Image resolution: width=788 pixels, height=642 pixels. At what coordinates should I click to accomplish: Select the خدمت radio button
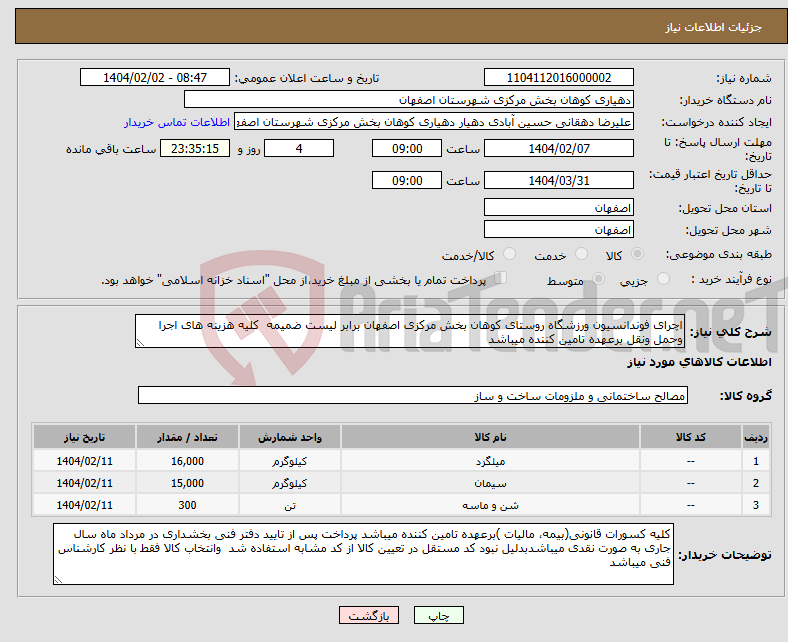581,254
